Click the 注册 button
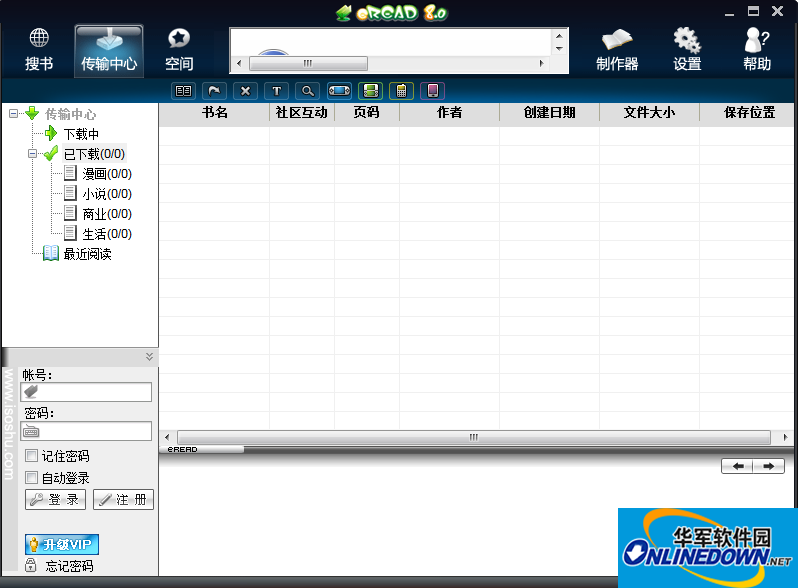This screenshot has width=798, height=588. [x=123, y=500]
